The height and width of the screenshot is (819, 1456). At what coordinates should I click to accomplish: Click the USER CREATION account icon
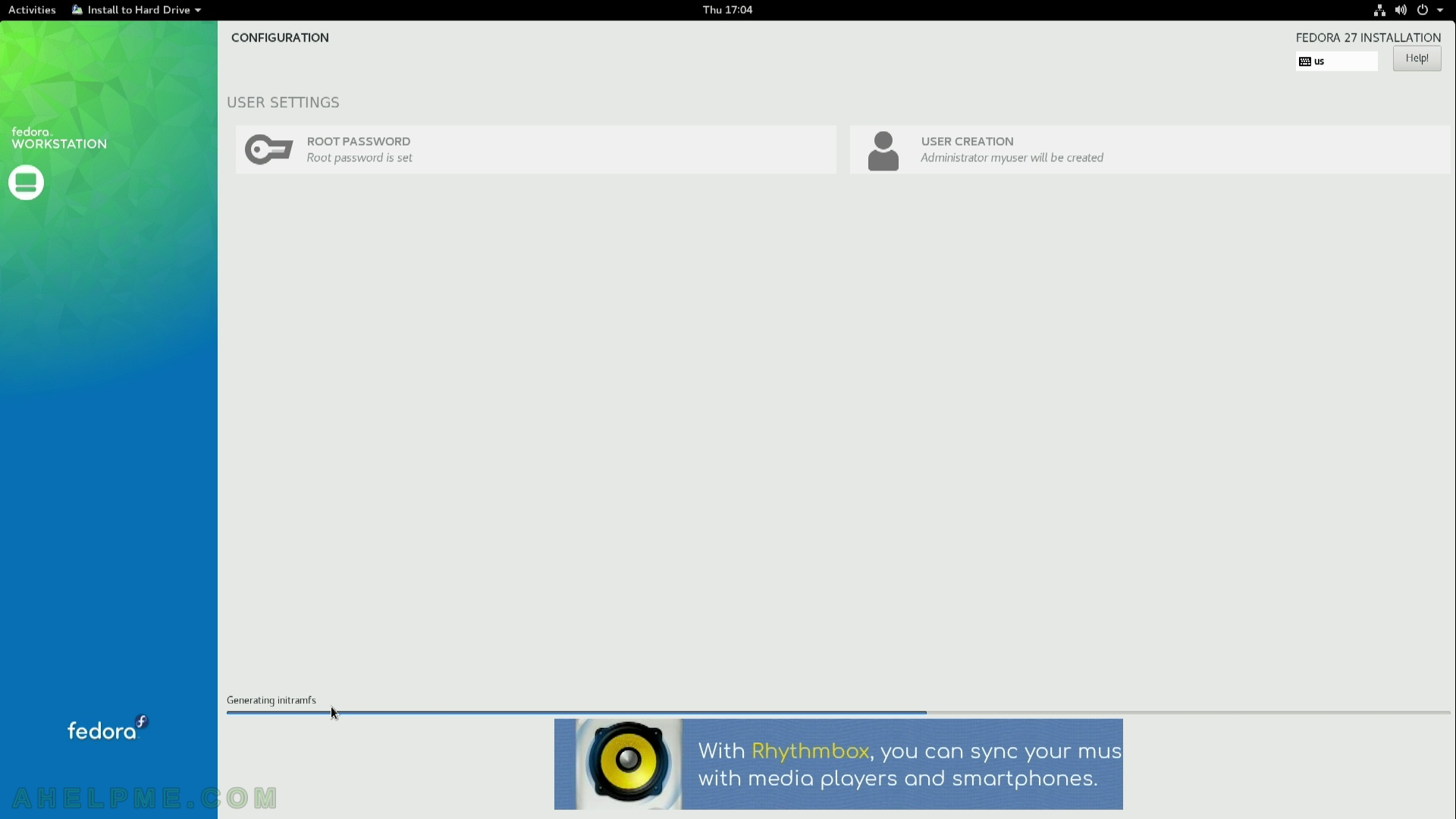click(x=882, y=150)
